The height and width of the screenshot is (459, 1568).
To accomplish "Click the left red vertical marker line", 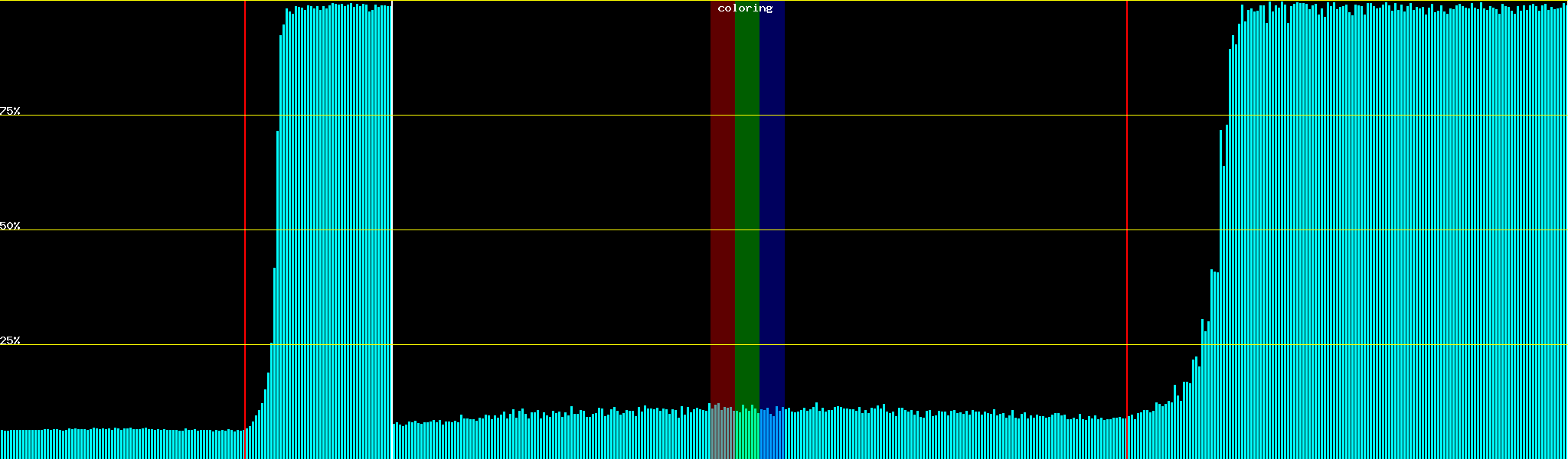I will (x=245, y=229).
